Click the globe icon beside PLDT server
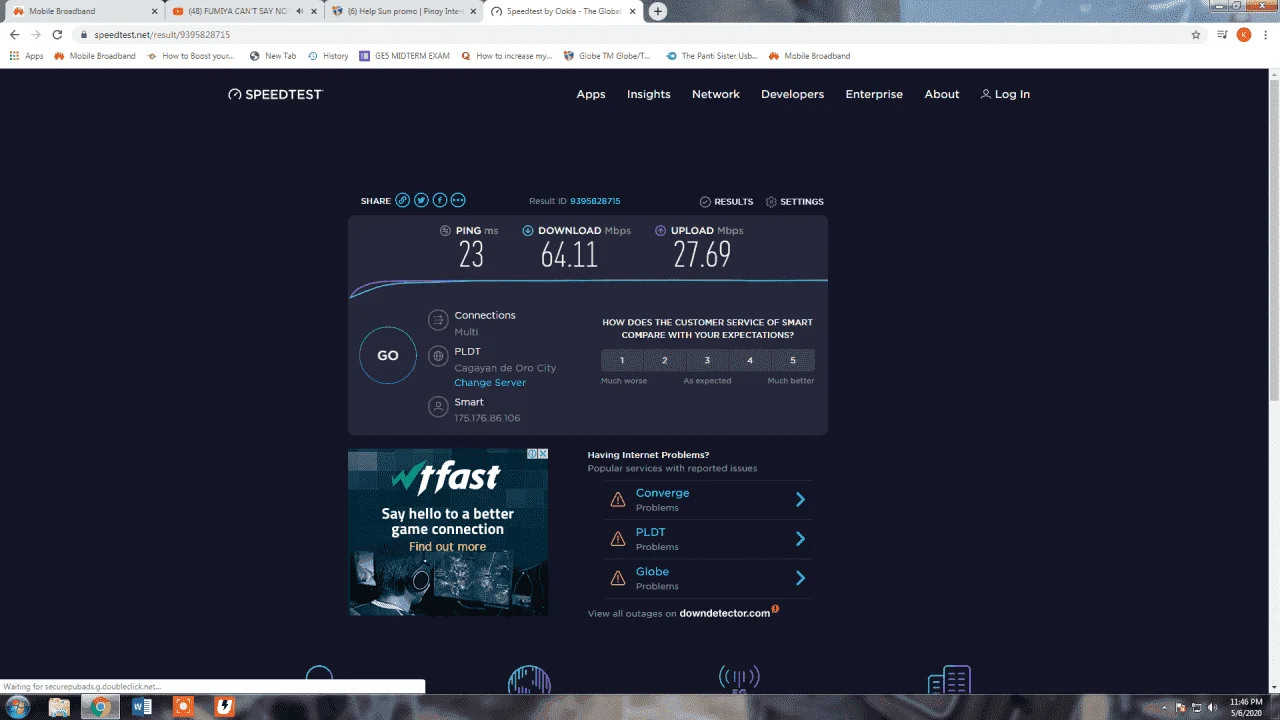 [437, 356]
